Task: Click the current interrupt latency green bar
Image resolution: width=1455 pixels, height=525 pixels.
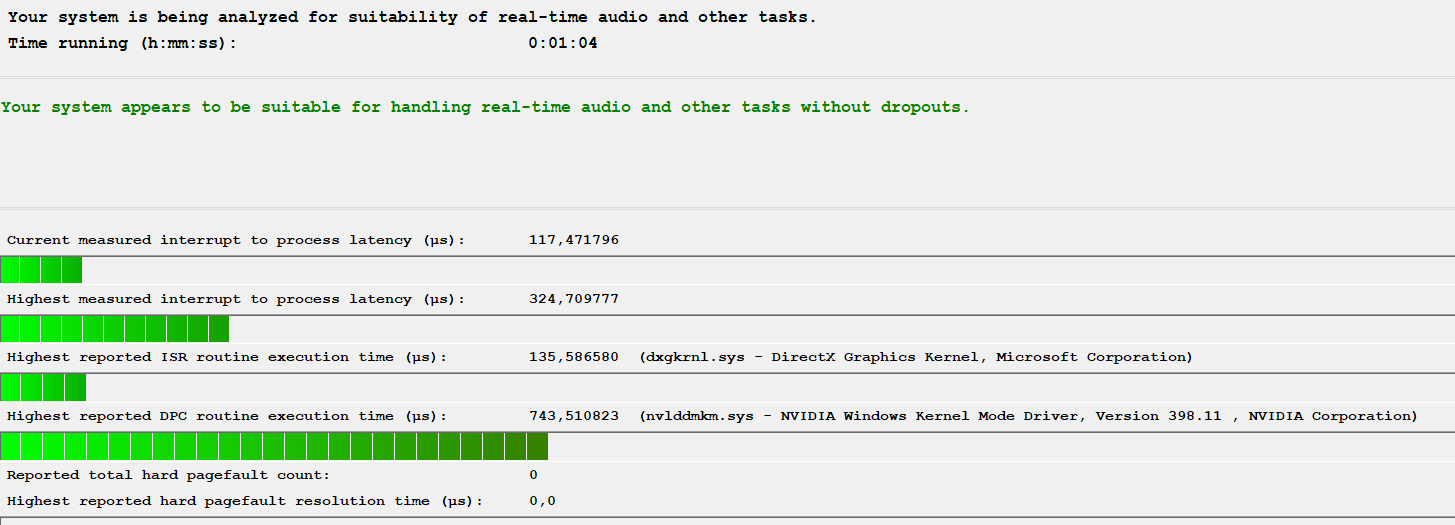Action: coord(41,270)
